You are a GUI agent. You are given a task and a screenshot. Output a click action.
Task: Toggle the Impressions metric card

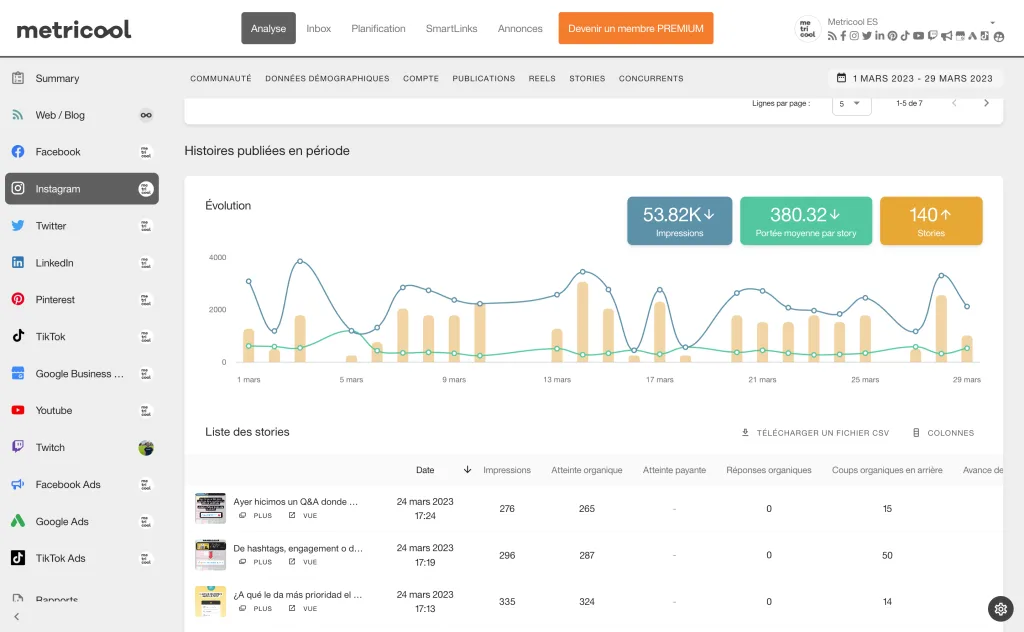(x=679, y=220)
